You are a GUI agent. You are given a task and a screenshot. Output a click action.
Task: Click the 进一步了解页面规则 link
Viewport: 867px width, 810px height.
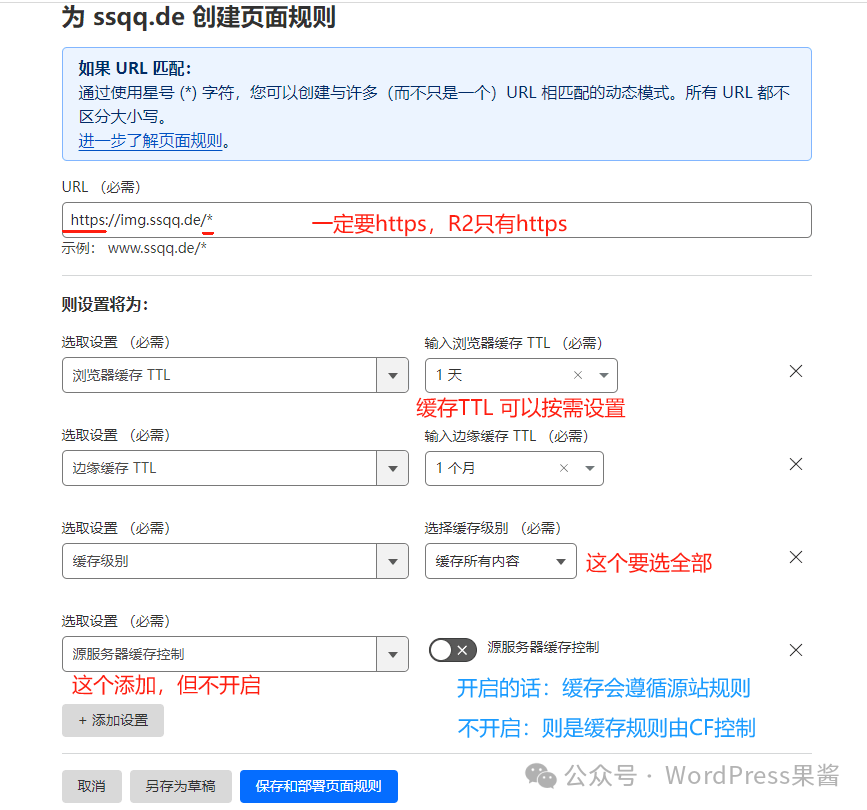click(150, 141)
